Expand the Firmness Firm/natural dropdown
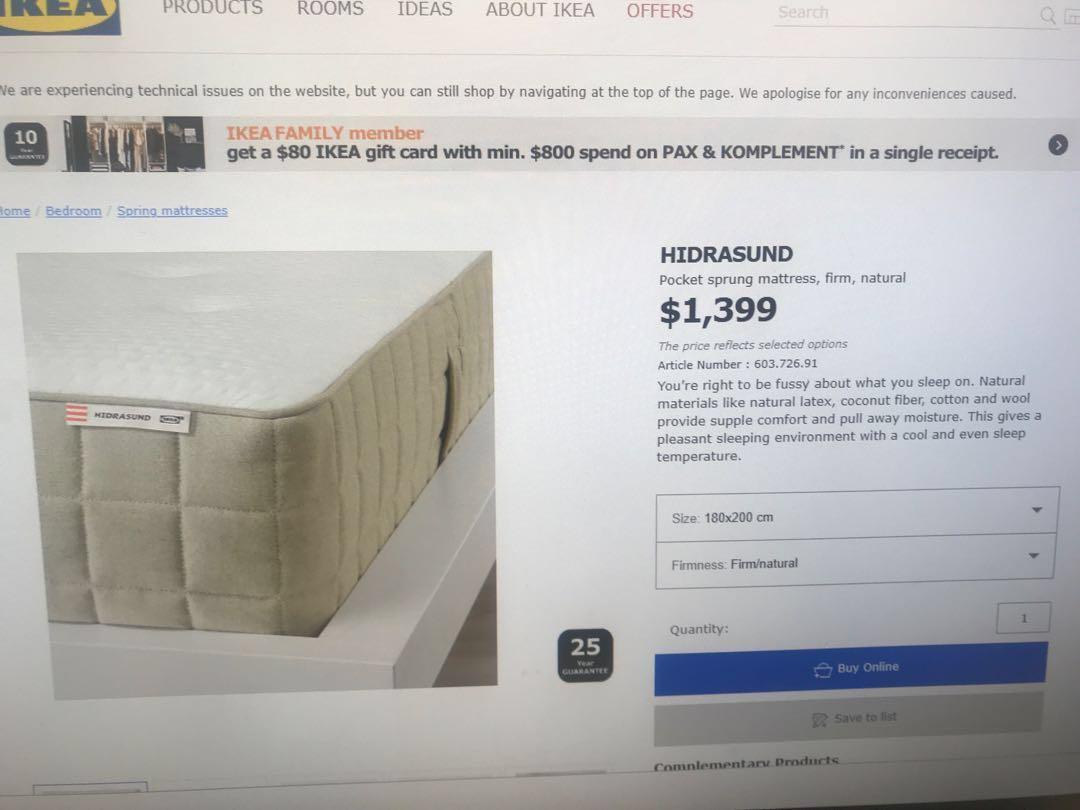Viewport: 1080px width, 810px height. (x=855, y=561)
